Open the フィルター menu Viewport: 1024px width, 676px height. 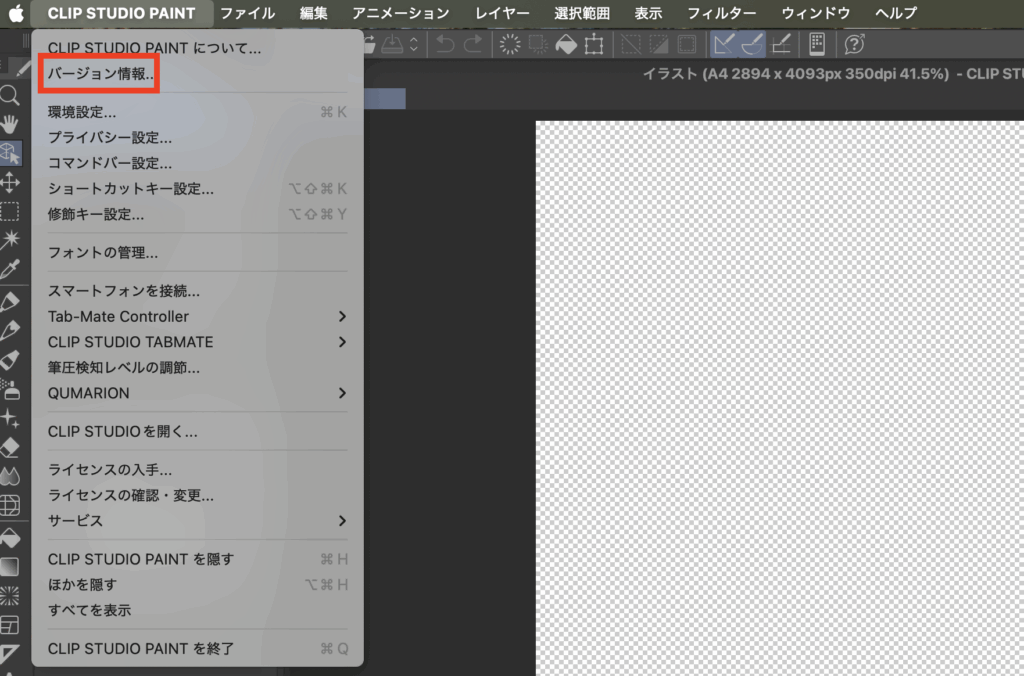[x=722, y=13]
